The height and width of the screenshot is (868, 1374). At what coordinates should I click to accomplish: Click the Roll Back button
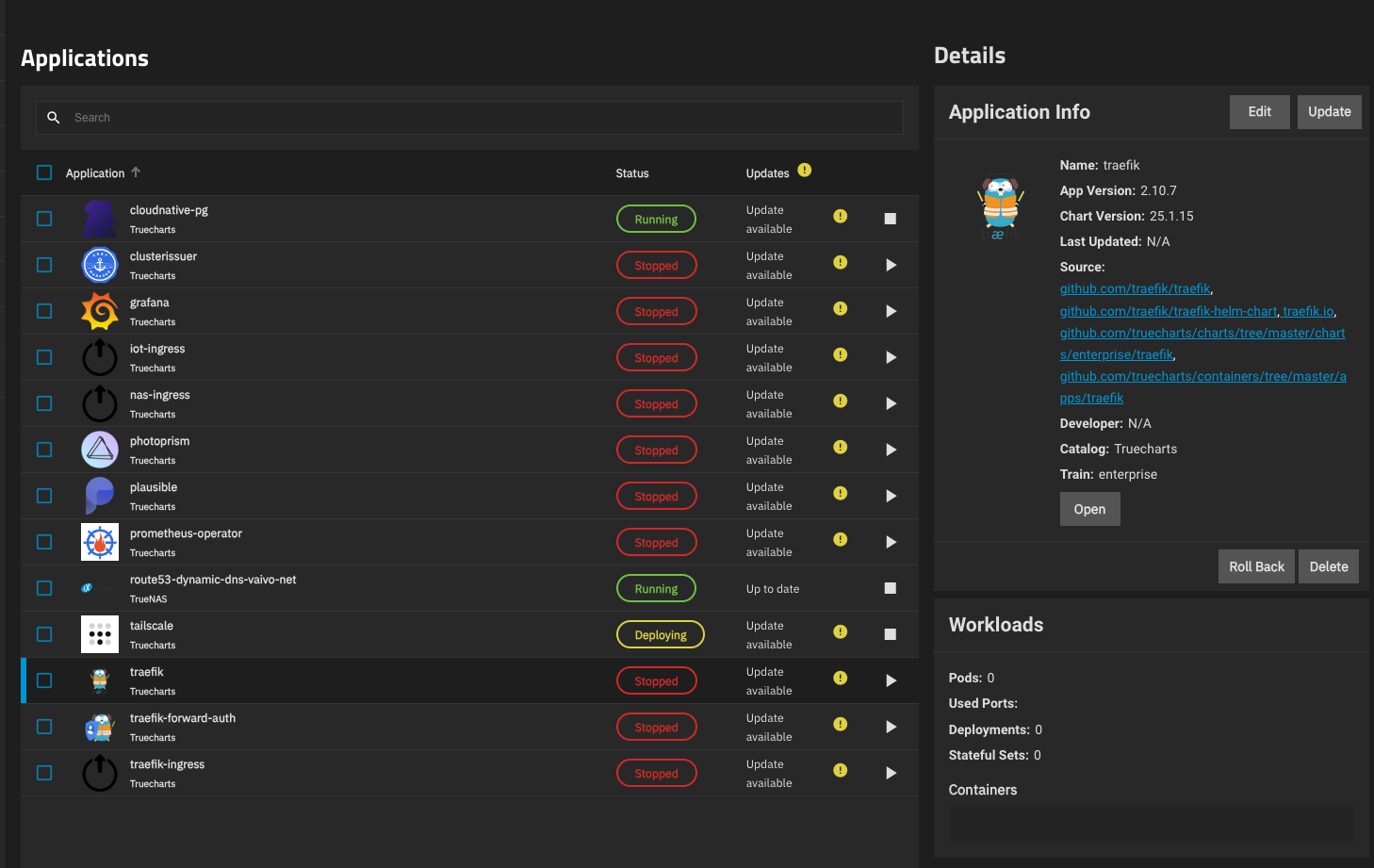point(1257,566)
